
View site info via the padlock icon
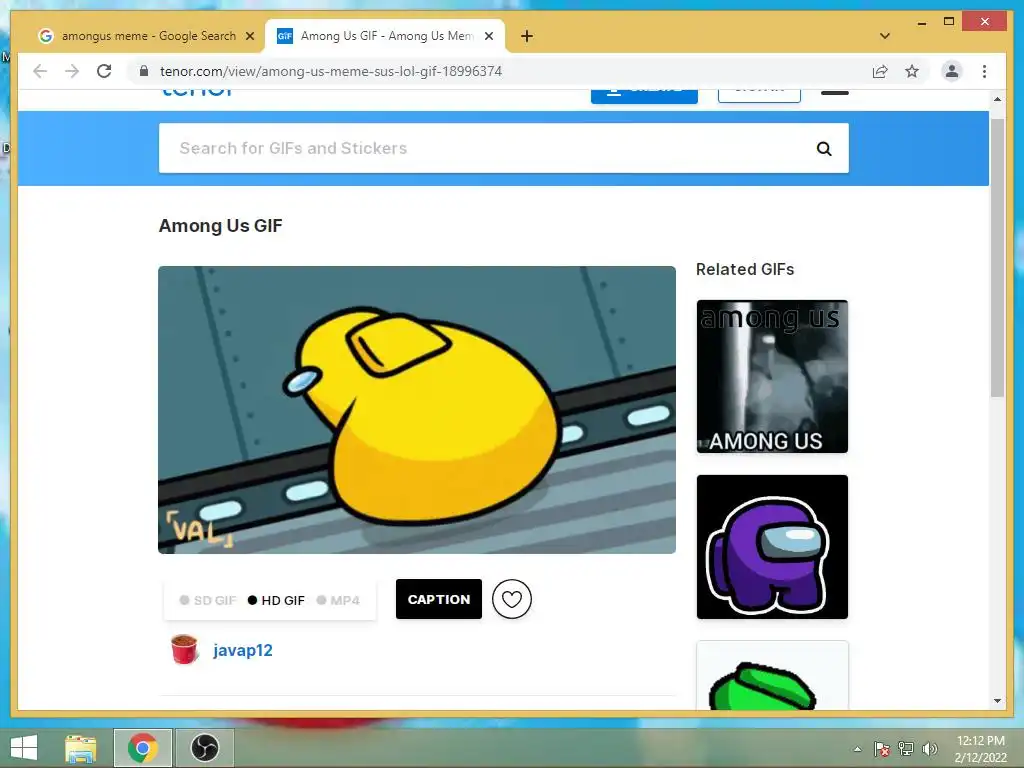click(144, 71)
